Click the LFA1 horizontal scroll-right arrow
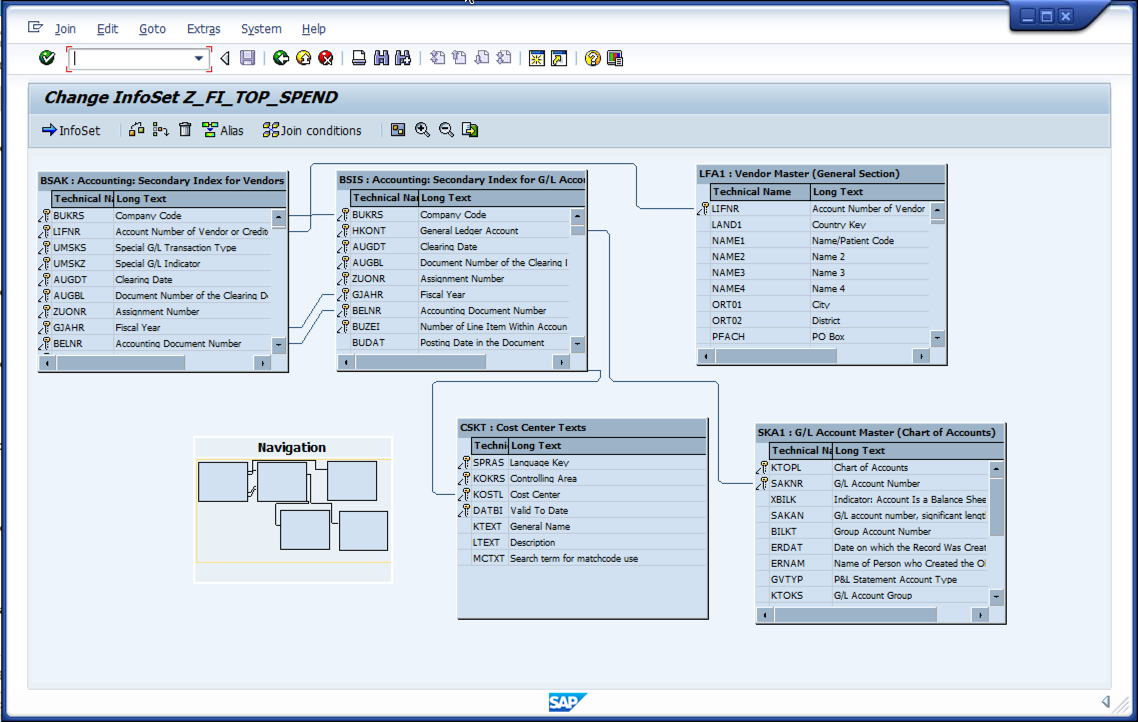 coord(922,356)
